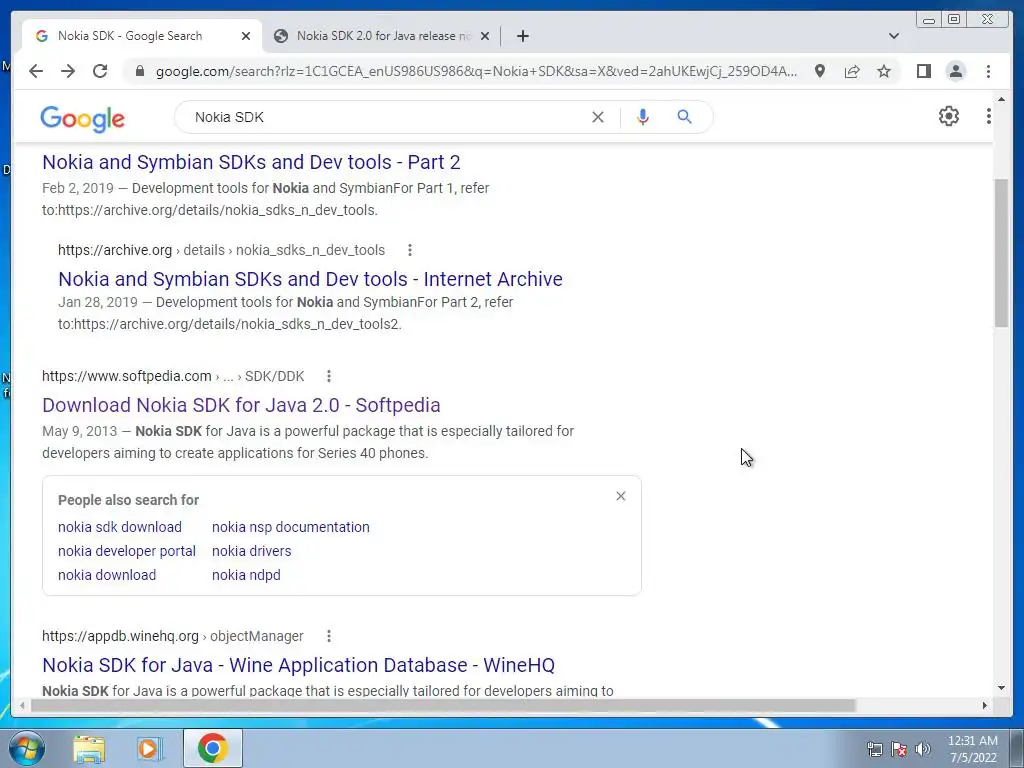Dismiss People also search for box
This screenshot has height=768, width=1024.
pyautogui.click(x=620, y=496)
